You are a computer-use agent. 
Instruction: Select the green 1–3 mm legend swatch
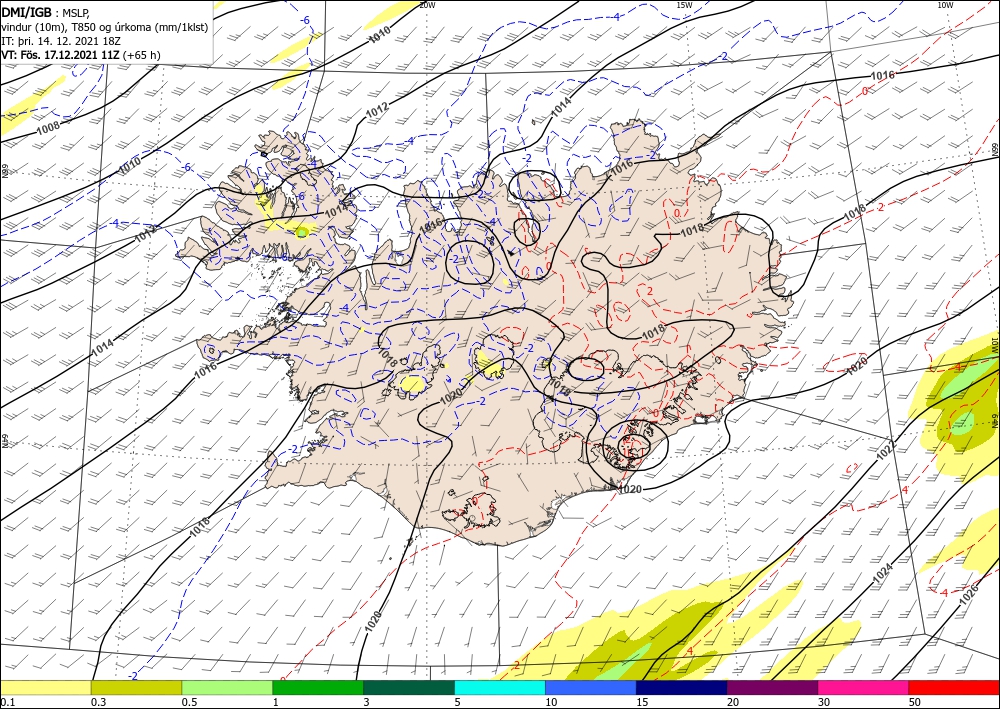[x=318, y=687]
